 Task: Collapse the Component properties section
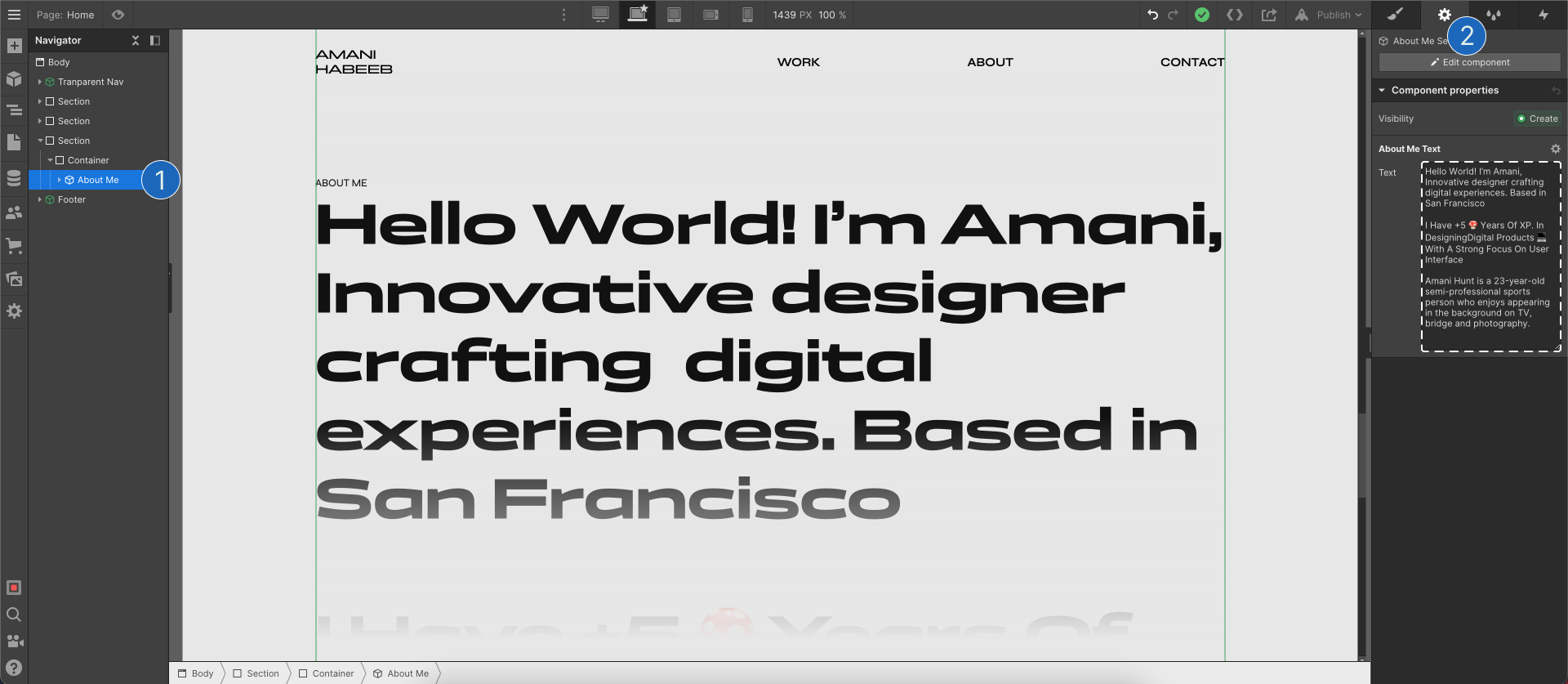click(1382, 91)
